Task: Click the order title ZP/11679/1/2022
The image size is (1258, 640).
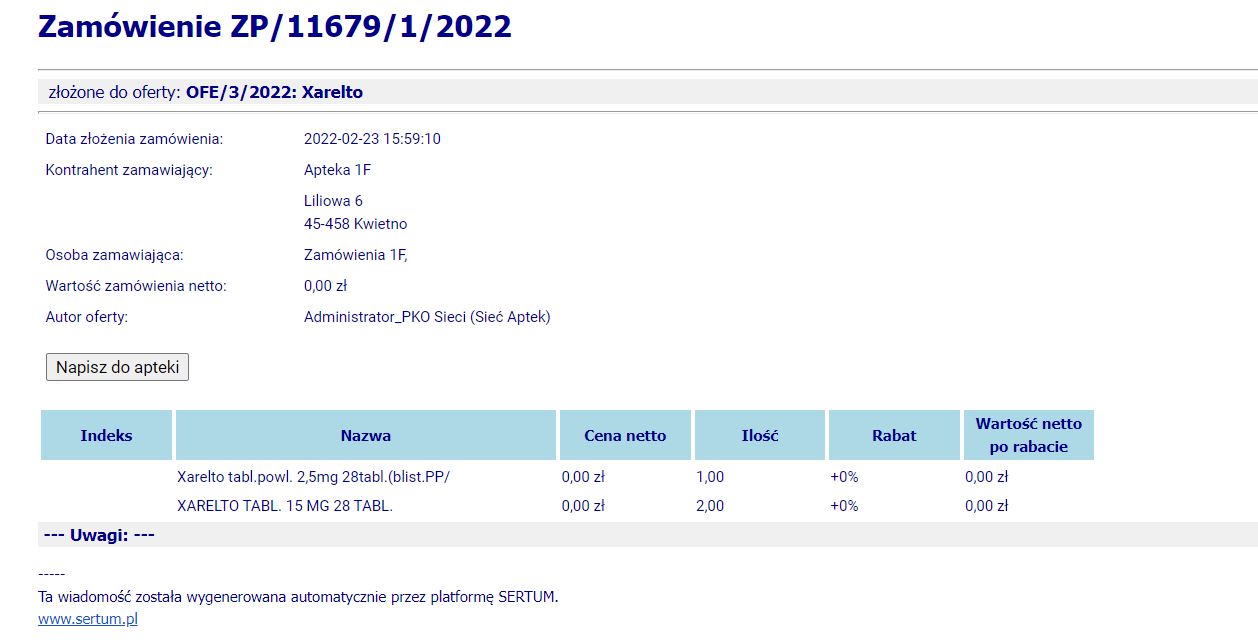Action: point(275,27)
